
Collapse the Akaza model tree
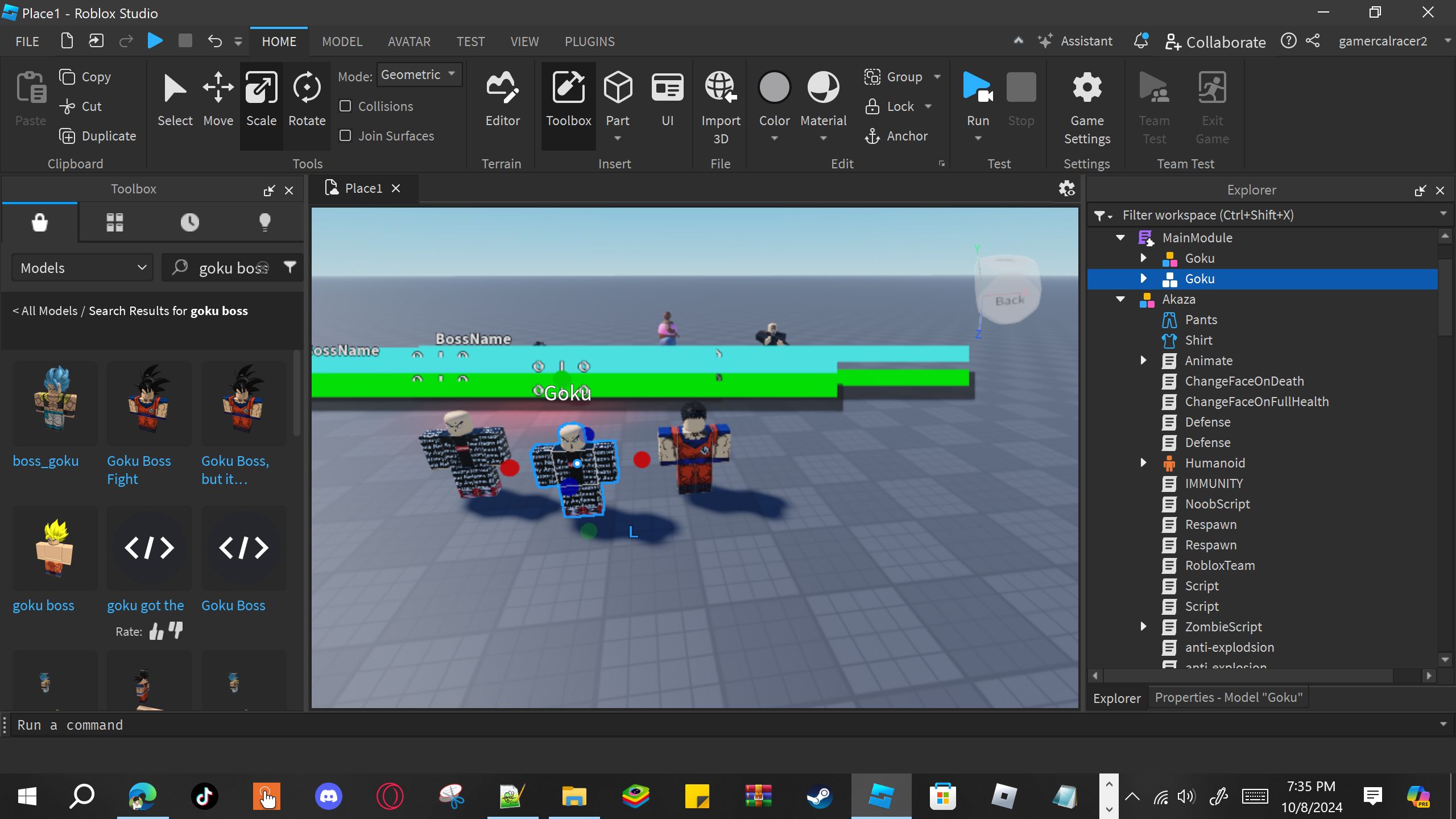[x=1120, y=299]
